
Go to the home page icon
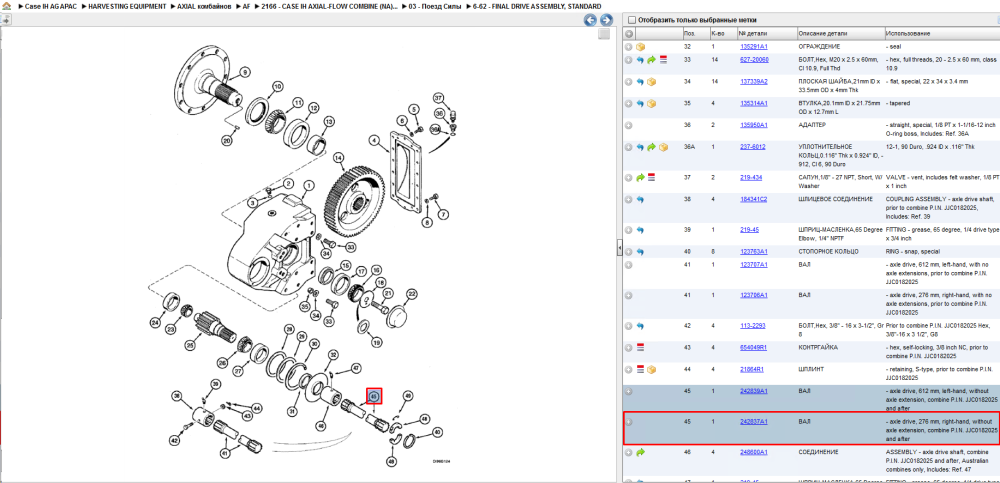click(x=6, y=6)
